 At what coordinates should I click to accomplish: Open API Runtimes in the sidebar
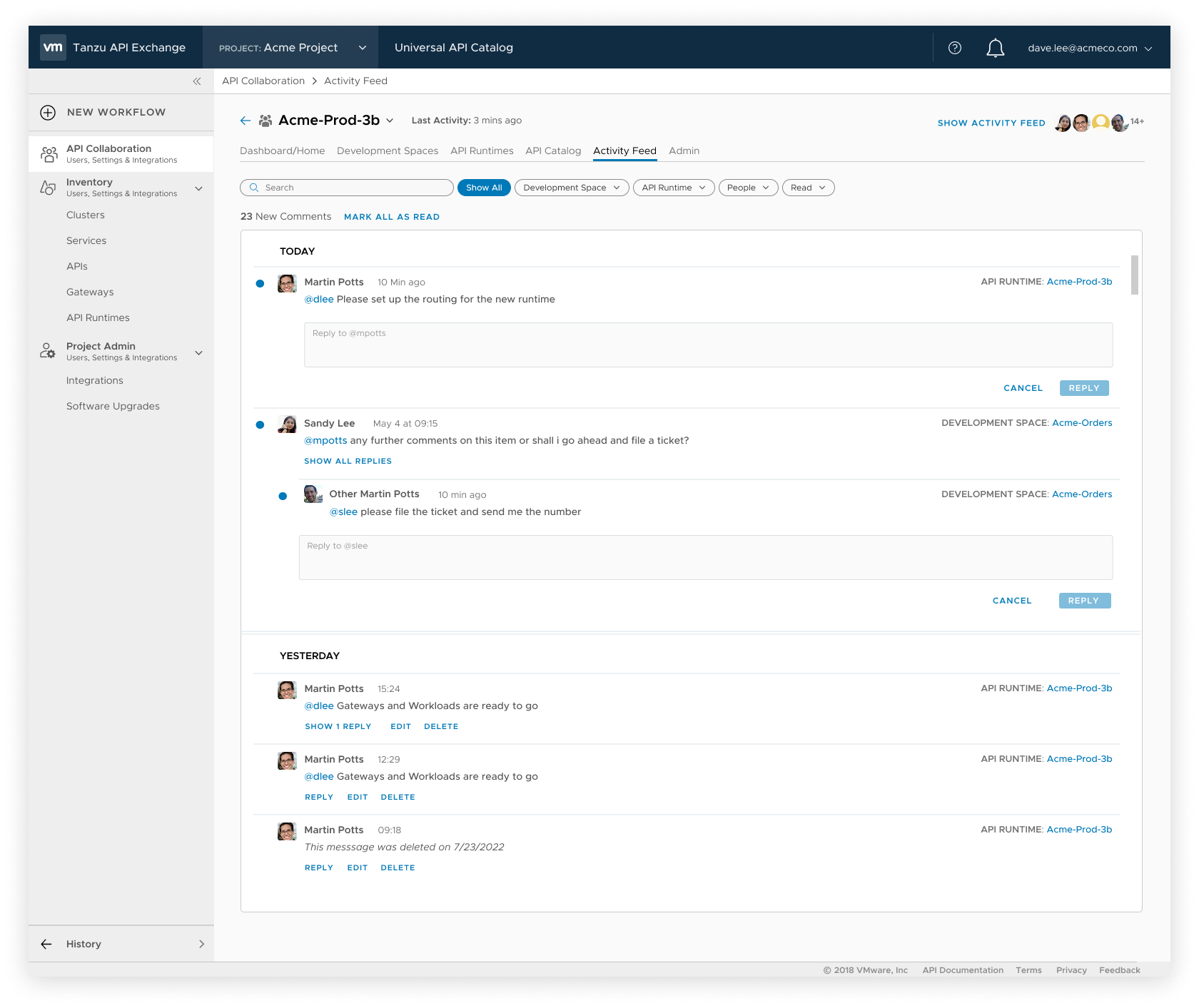[98, 317]
